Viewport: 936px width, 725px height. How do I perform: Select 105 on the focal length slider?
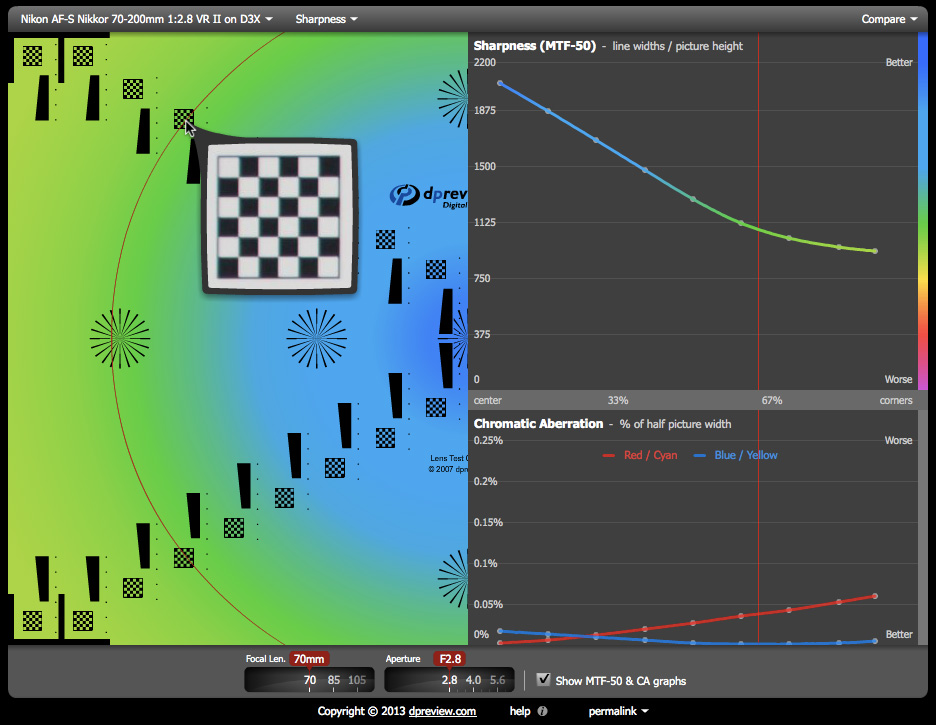(357, 680)
